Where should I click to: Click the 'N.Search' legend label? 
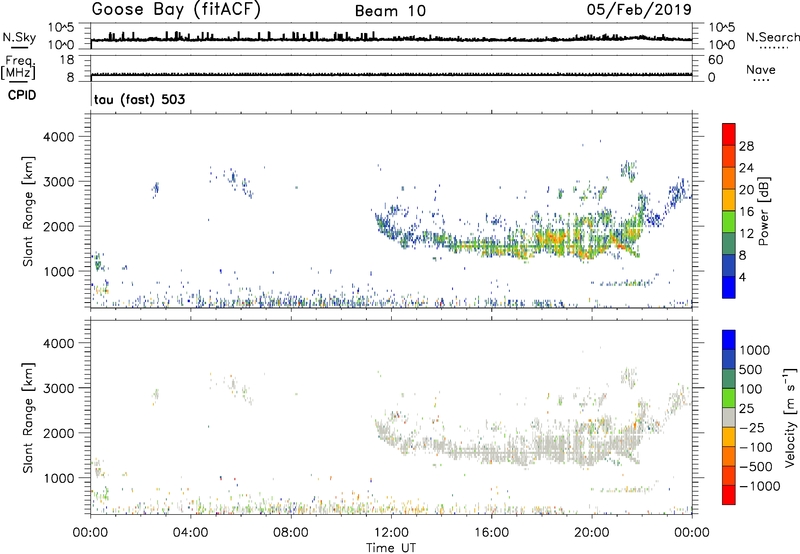coord(773,37)
